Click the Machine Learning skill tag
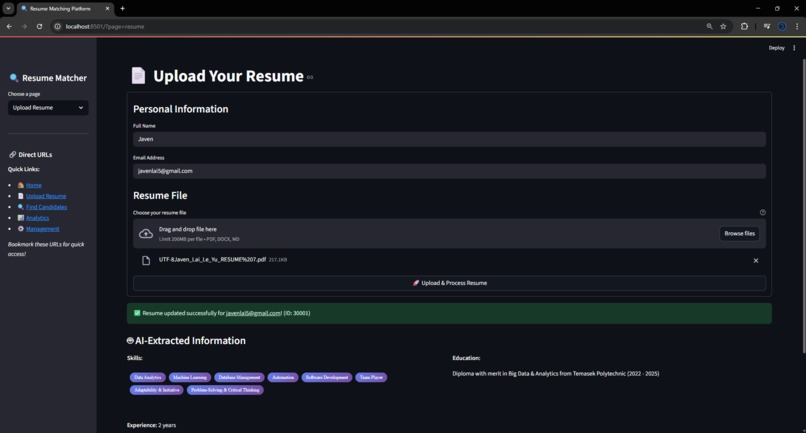Screen dimensions: 806x433 [x=190, y=377]
